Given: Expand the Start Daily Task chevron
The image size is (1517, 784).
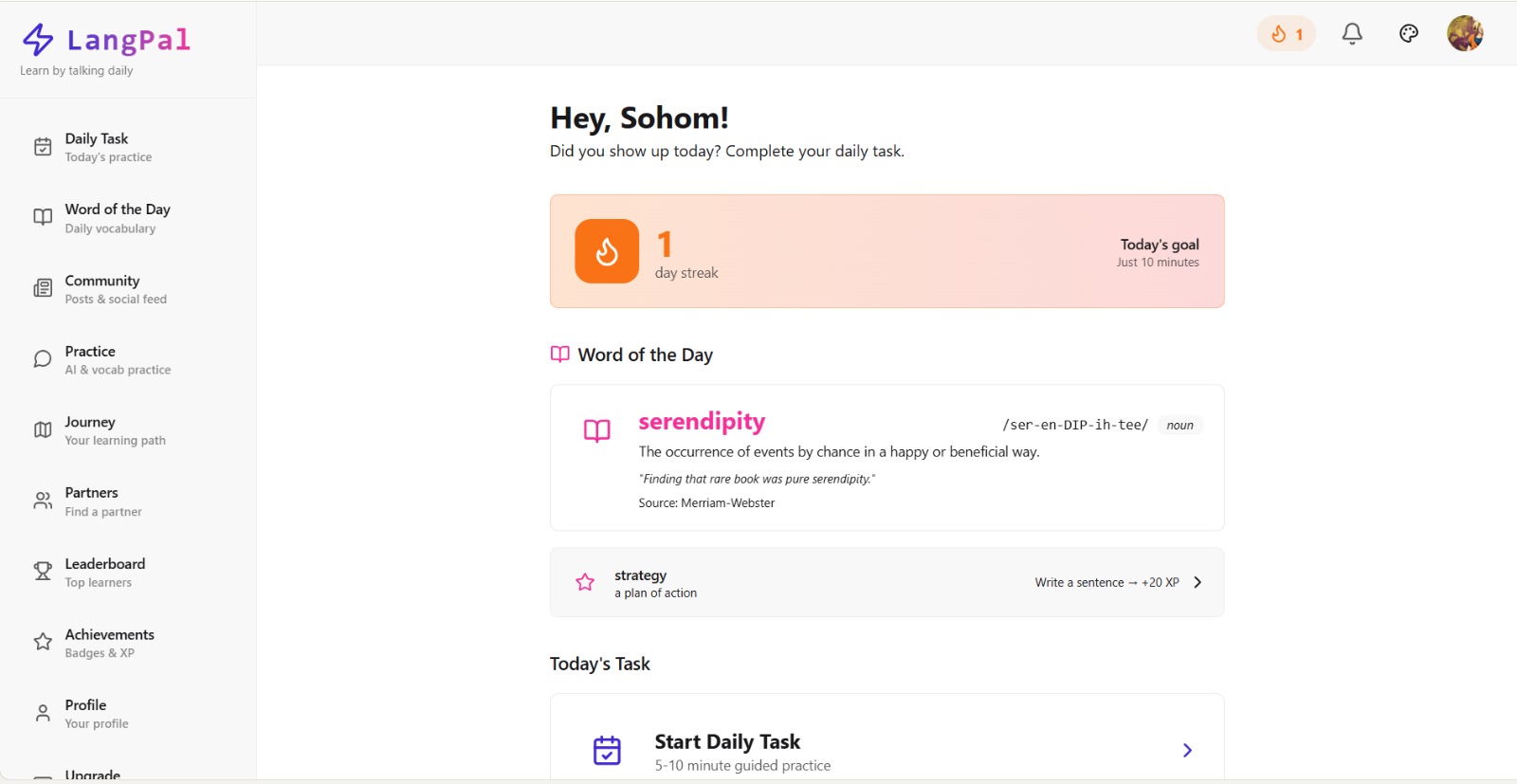Looking at the screenshot, I should [x=1186, y=750].
